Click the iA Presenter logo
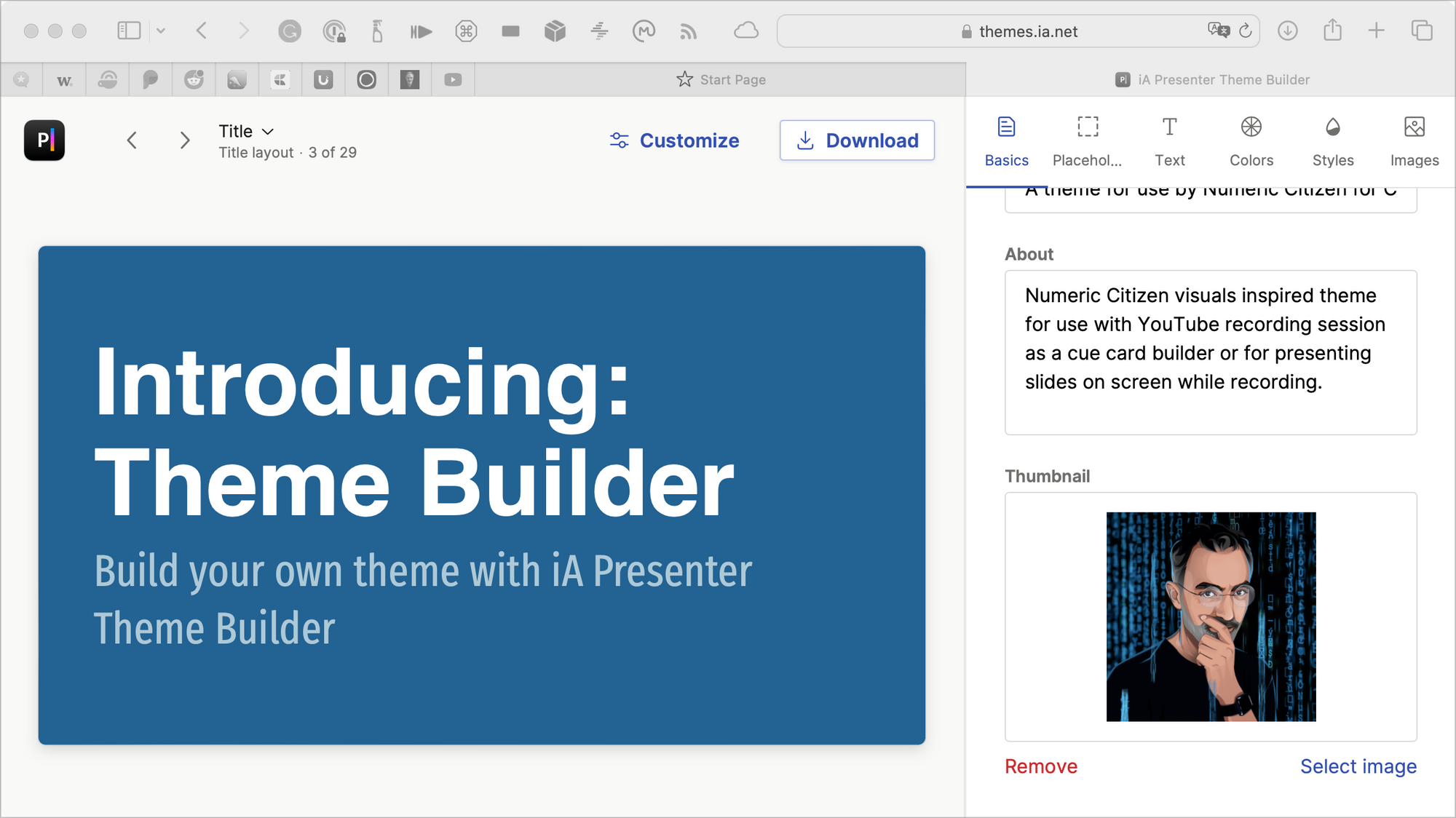The height and width of the screenshot is (818, 1456). (44, 140)
